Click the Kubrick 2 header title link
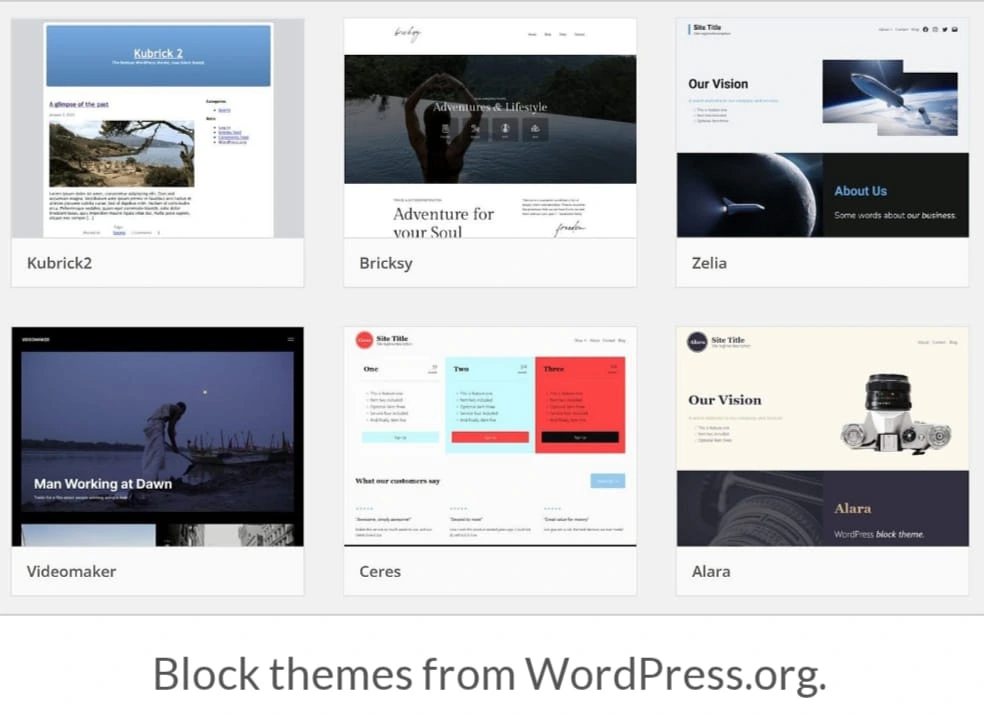 click(158, 53)
